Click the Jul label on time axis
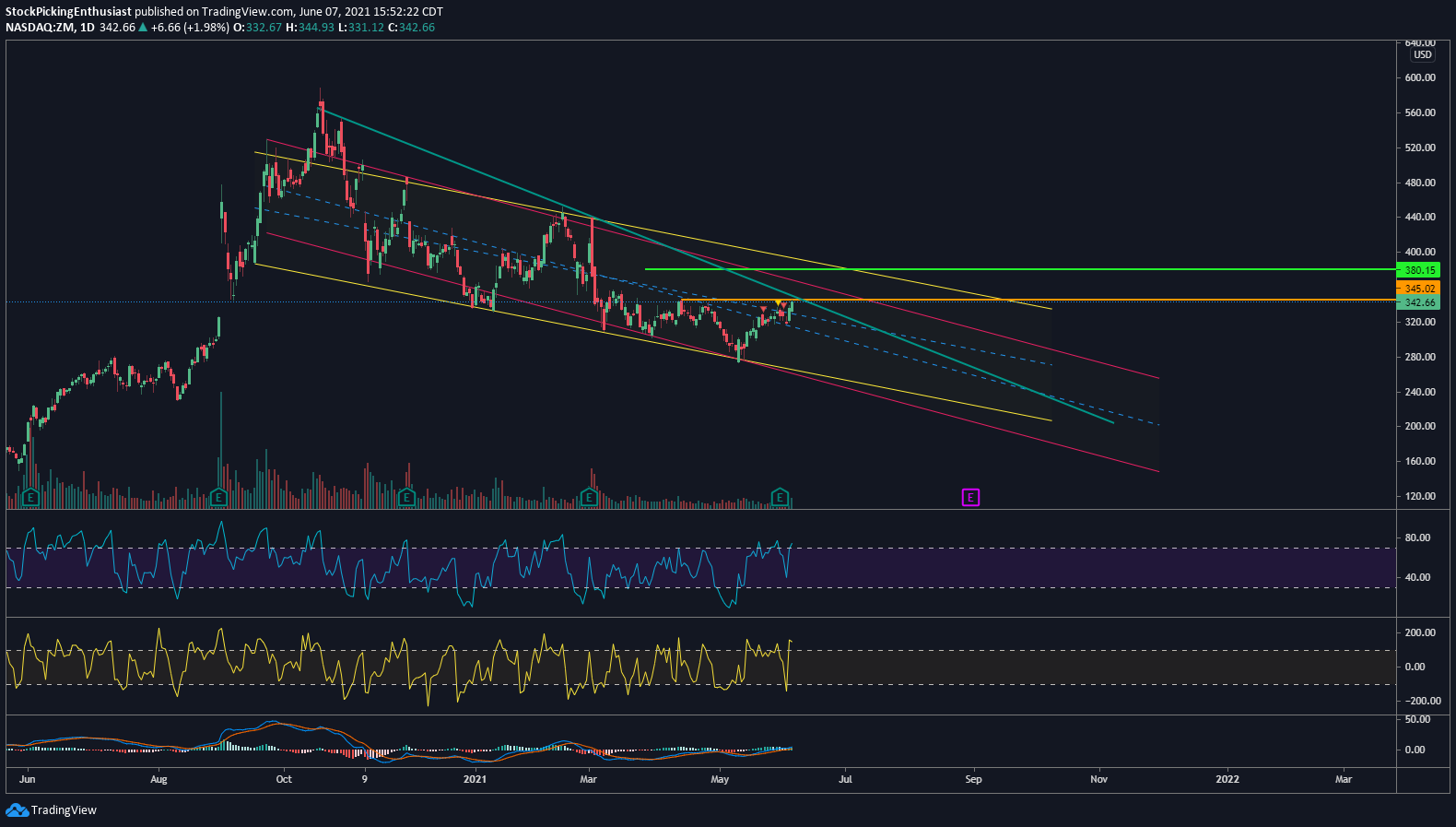Screen dimensions: 1456x827 (845, 779)
